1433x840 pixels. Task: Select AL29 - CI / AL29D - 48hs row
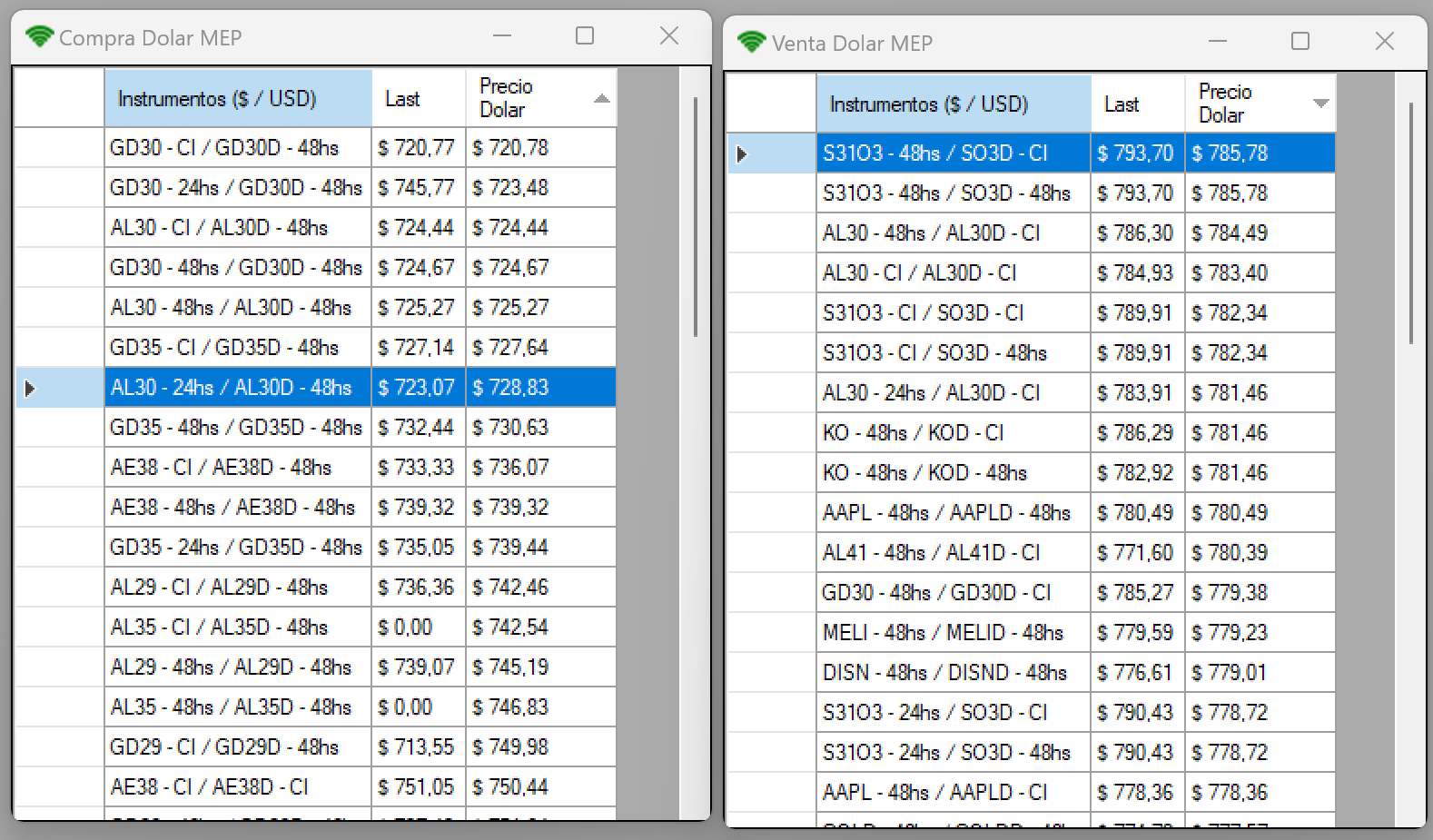pos(315,587)
